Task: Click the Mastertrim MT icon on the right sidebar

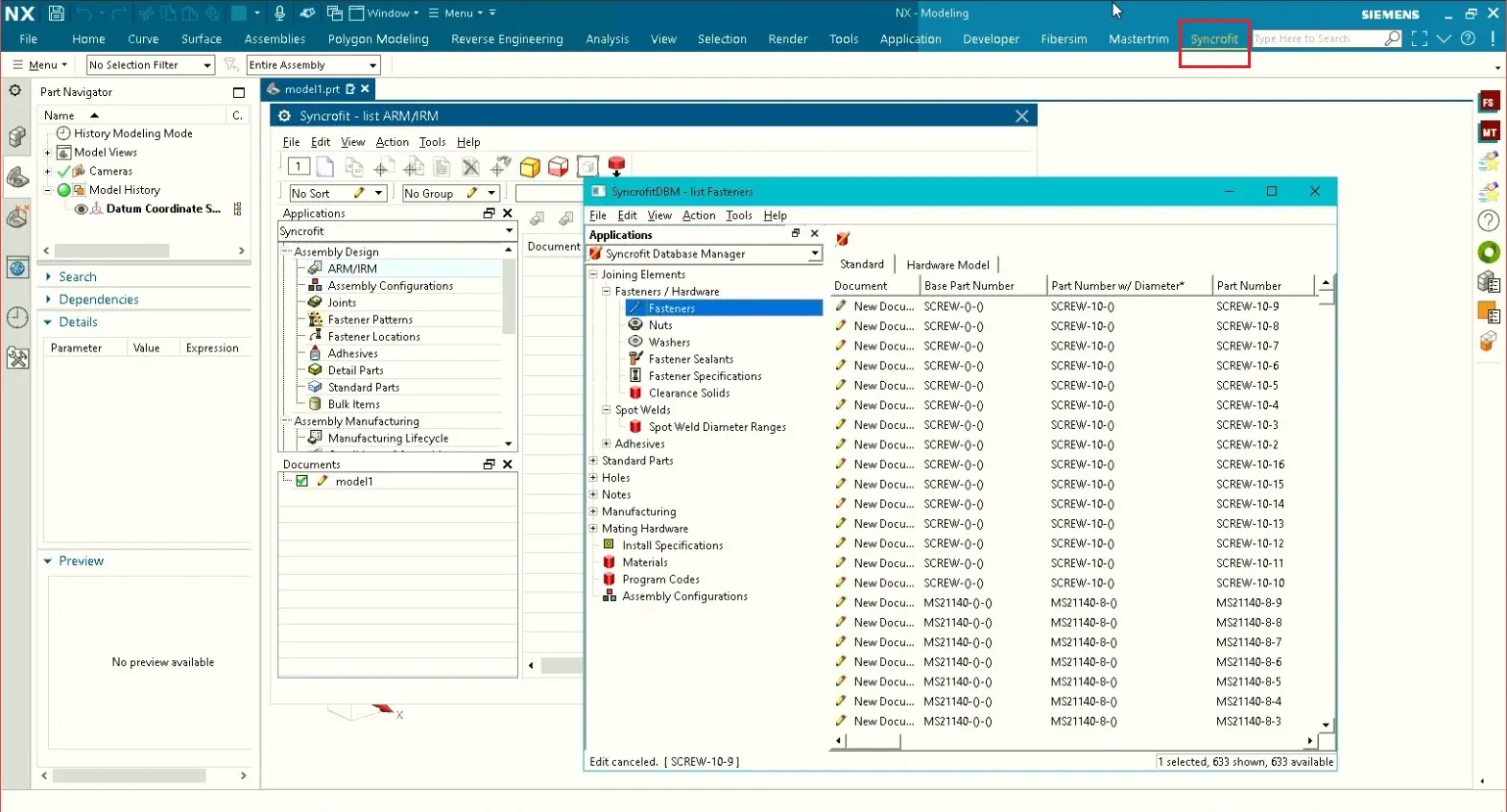Action: click(1489, 131)
